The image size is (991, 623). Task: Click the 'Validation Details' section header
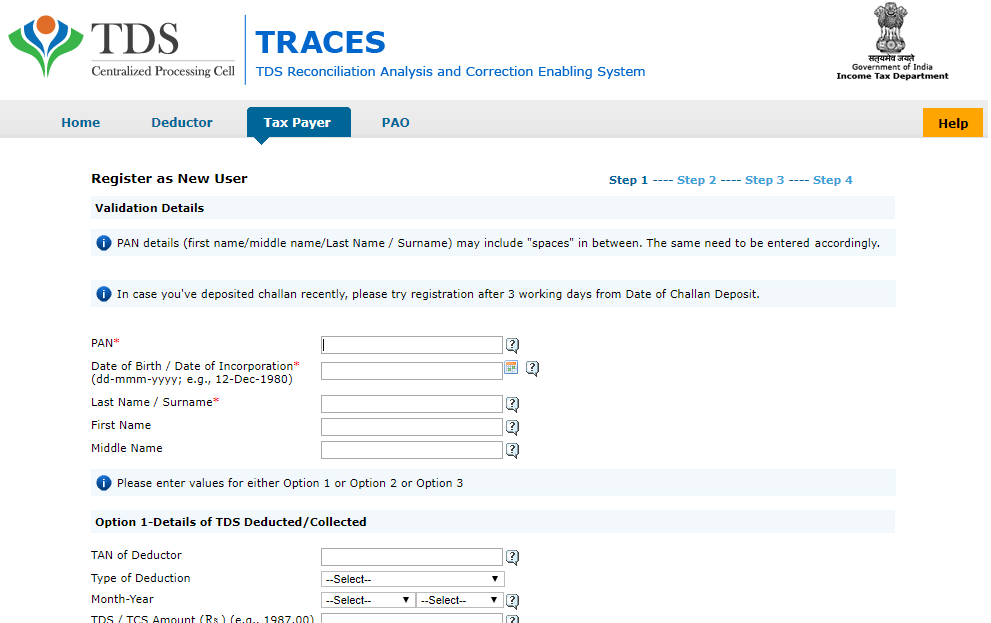[150, 208]
